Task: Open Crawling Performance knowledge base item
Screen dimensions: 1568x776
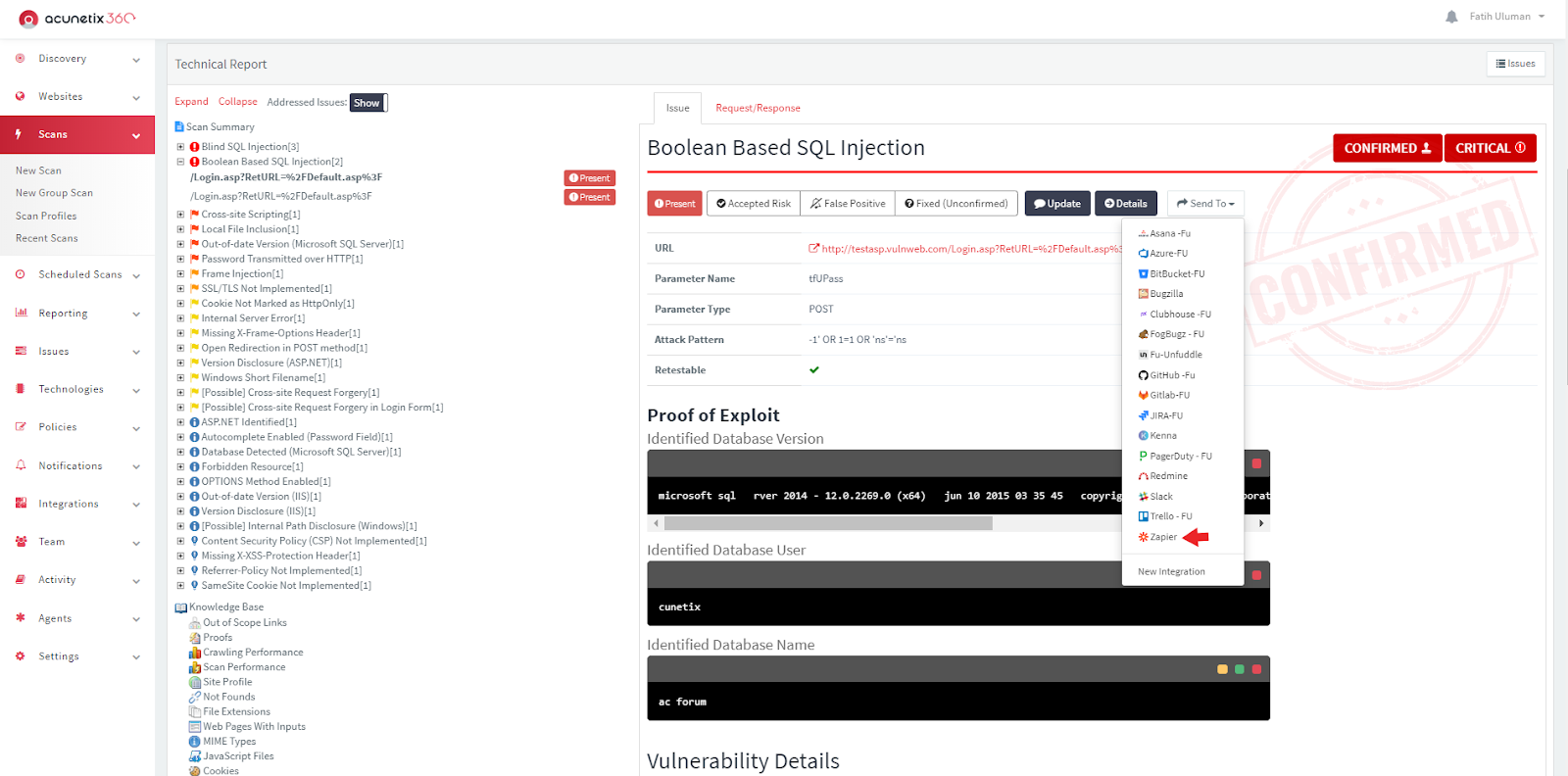Action: pyautogui.click(x=253, y=653)
